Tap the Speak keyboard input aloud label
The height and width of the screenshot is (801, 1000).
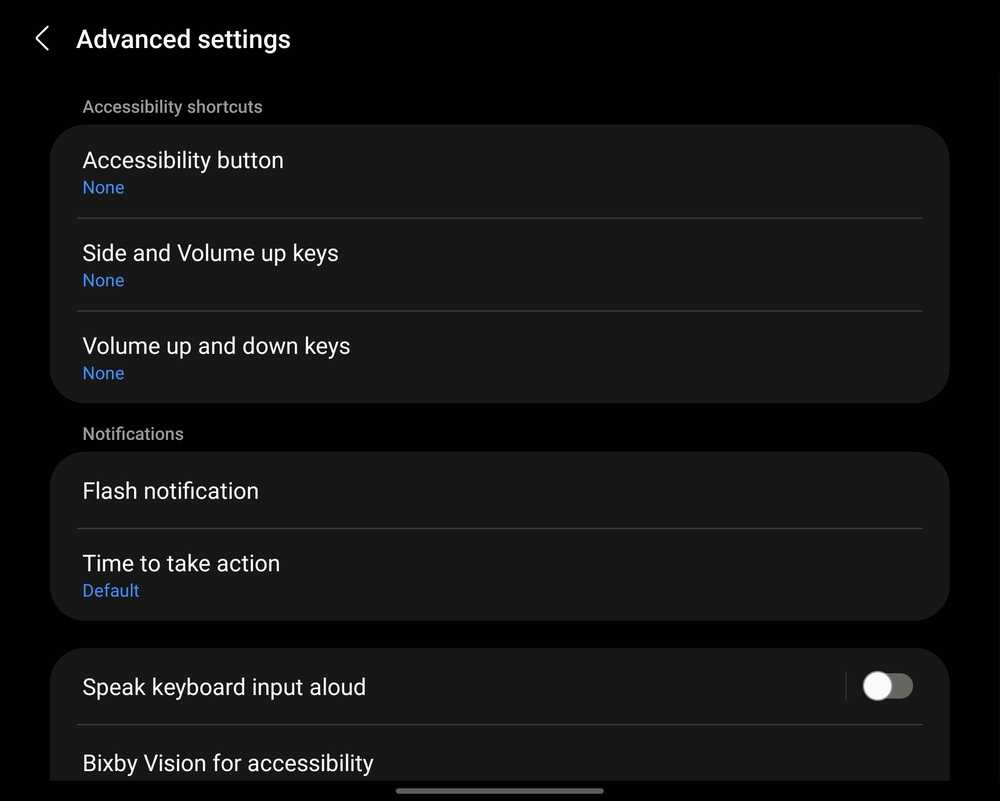click(224, 687)
